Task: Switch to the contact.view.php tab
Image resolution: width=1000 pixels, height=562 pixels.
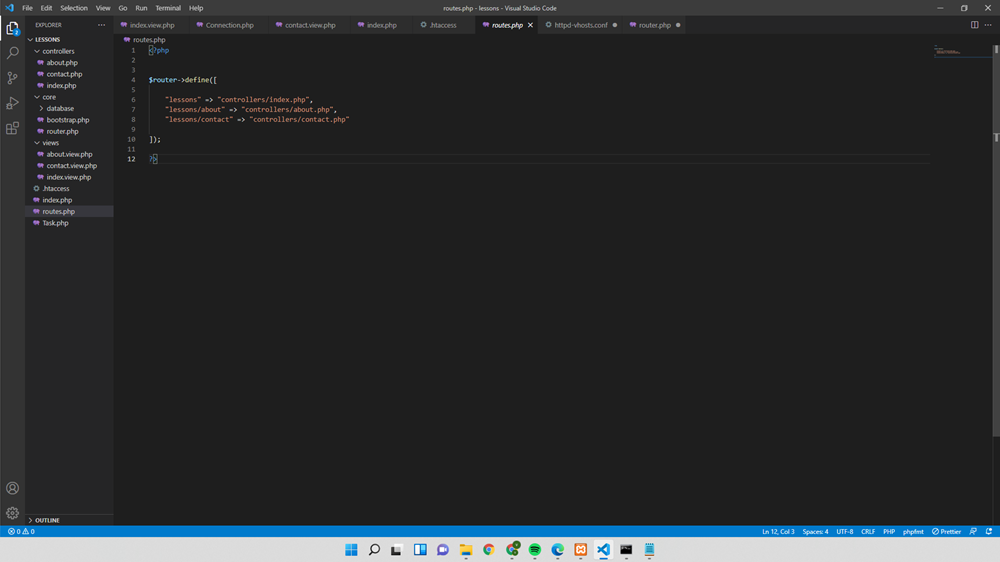Action: point(310,25)
